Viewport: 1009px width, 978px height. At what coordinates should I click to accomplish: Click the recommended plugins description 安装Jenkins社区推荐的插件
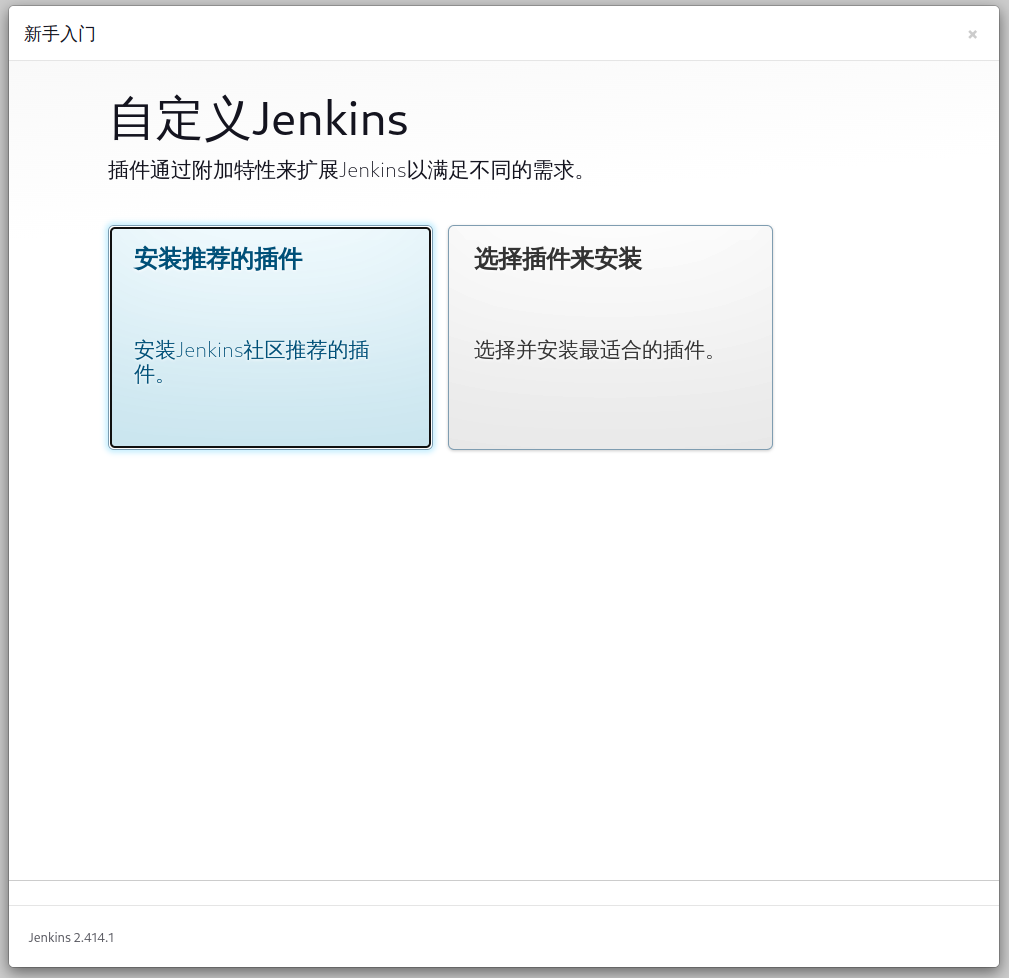point(251,362)
